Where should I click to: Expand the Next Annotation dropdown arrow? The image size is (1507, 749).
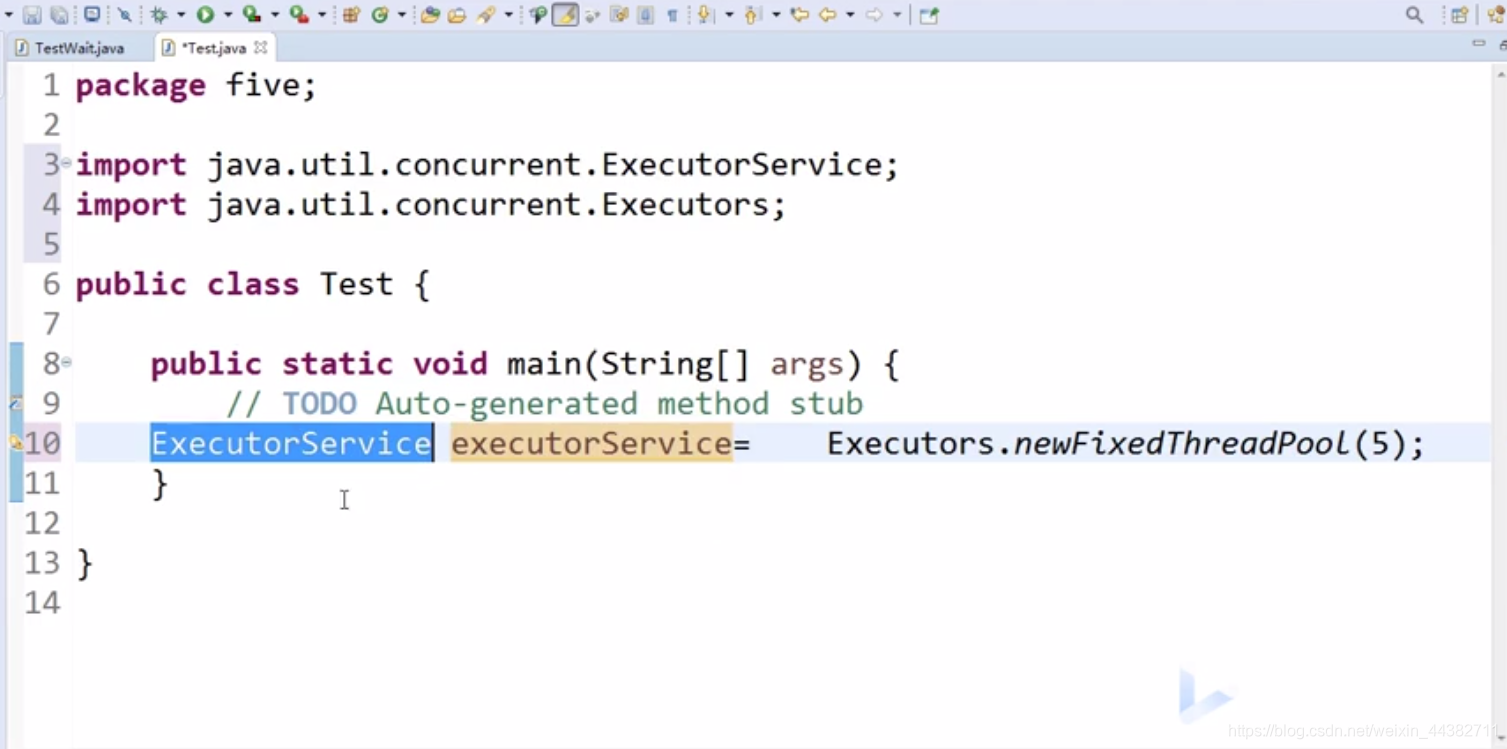click(x=728, y=15)
